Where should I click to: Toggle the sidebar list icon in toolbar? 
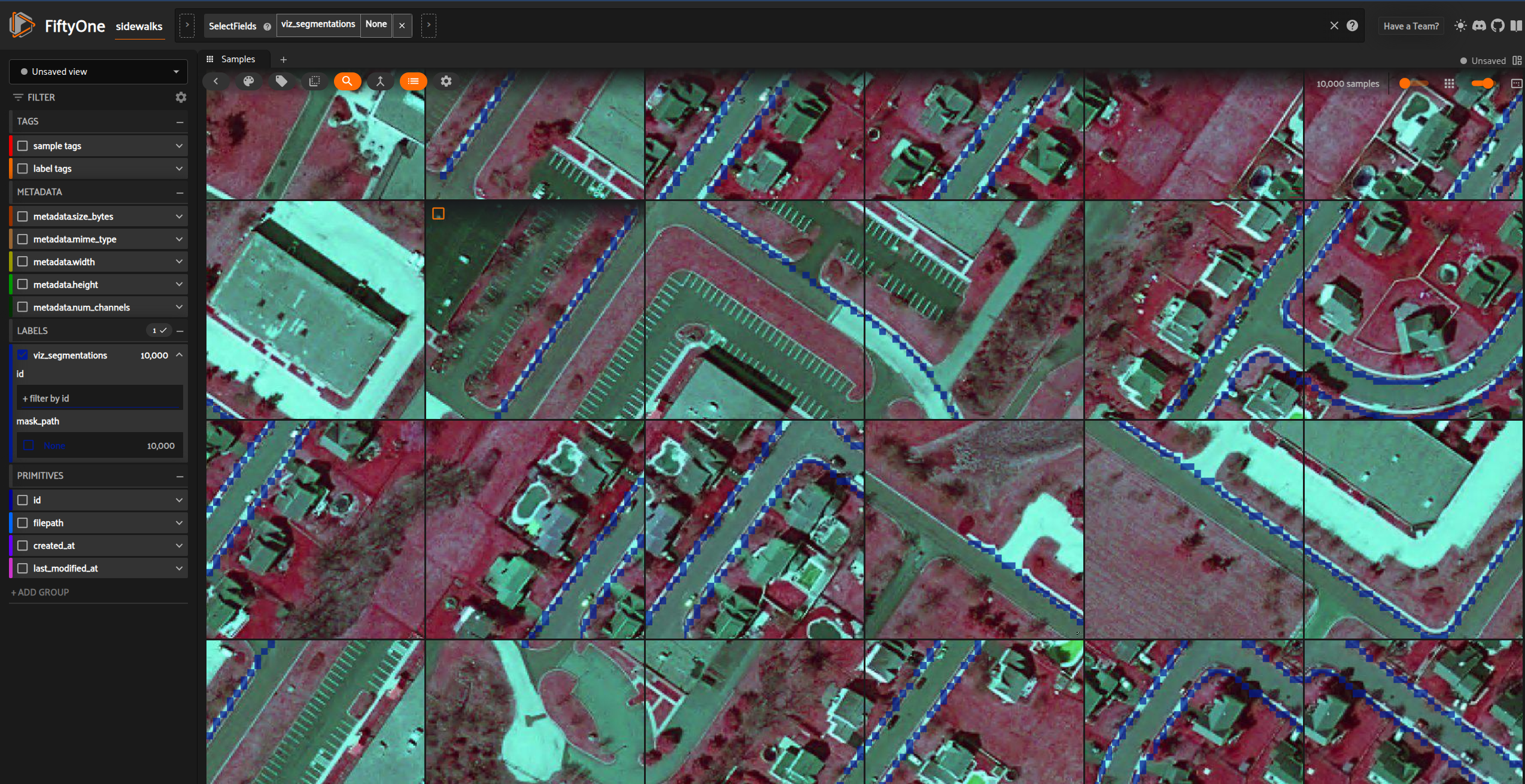[413, 81]
